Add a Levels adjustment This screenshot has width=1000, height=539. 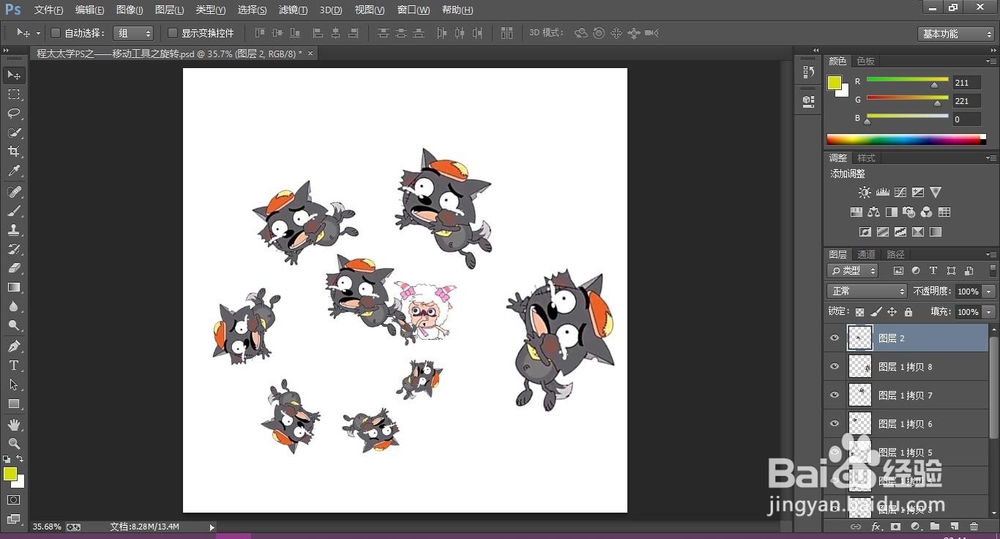point(883,192)
